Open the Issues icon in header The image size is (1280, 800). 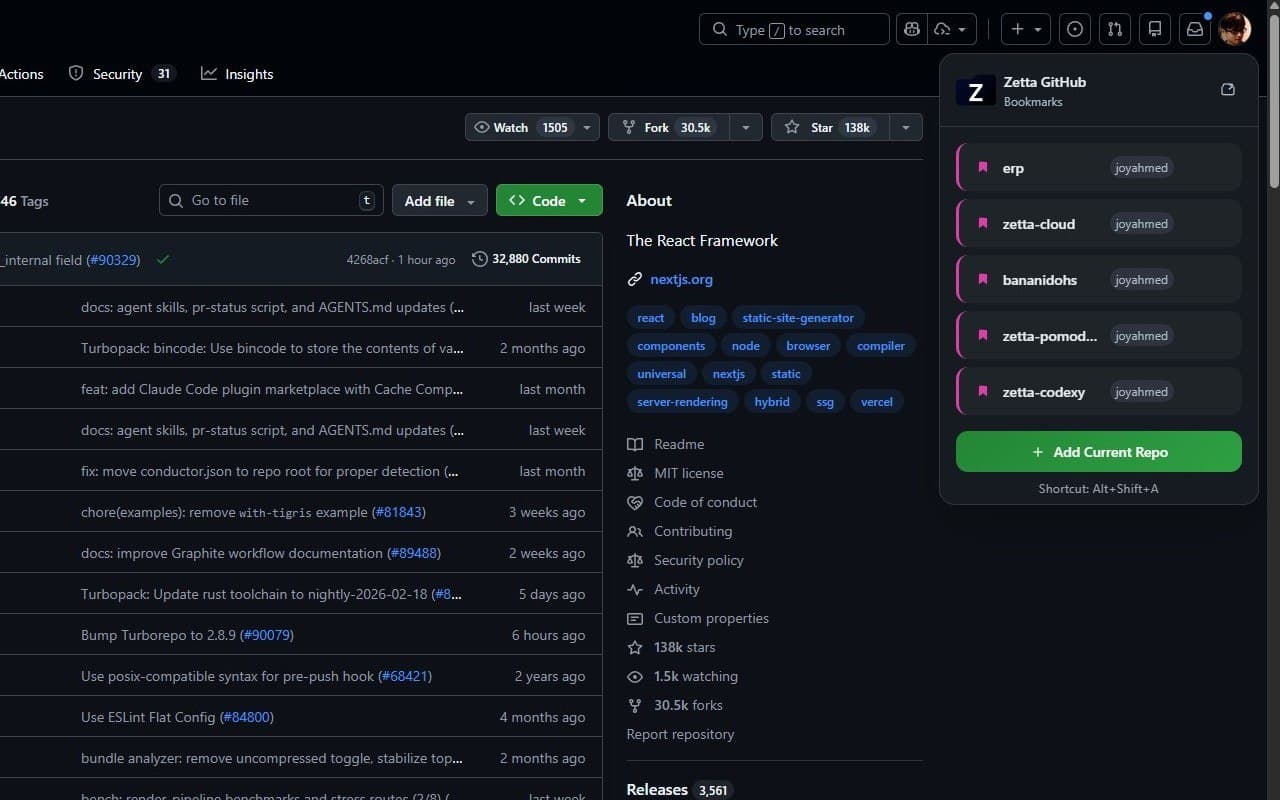tap(1075, 30)
